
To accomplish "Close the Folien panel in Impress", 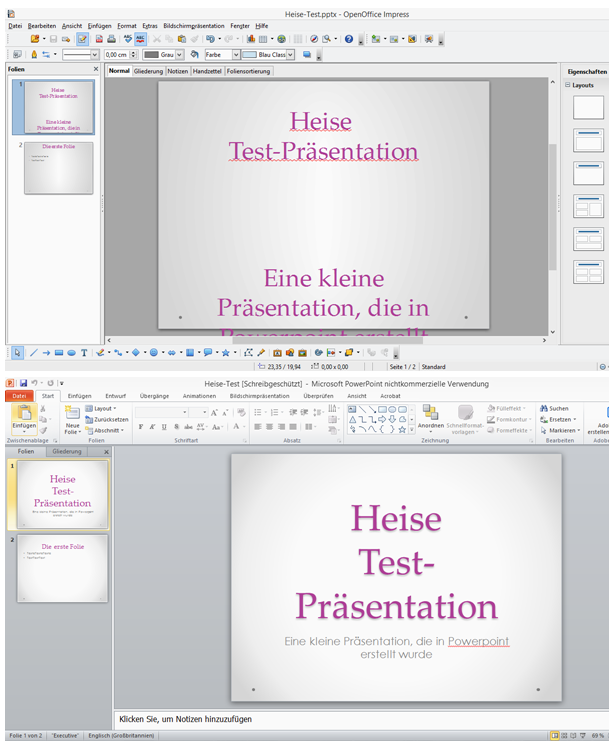I will pyautogui.click(x=96, y=69).
